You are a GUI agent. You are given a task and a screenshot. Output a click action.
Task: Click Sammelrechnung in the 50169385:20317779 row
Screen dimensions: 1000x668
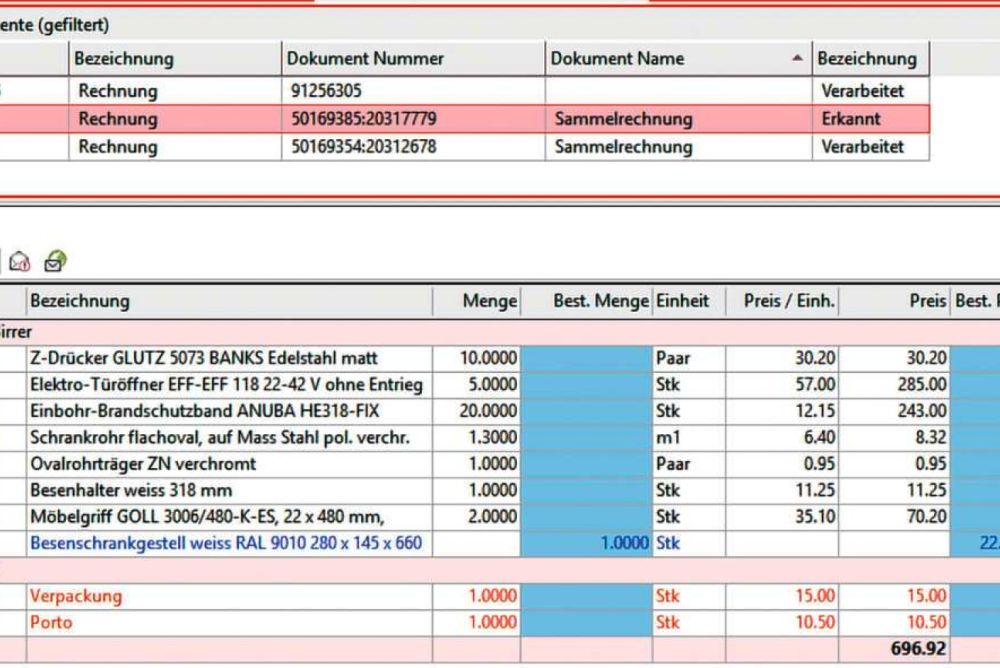coord(679,119)
